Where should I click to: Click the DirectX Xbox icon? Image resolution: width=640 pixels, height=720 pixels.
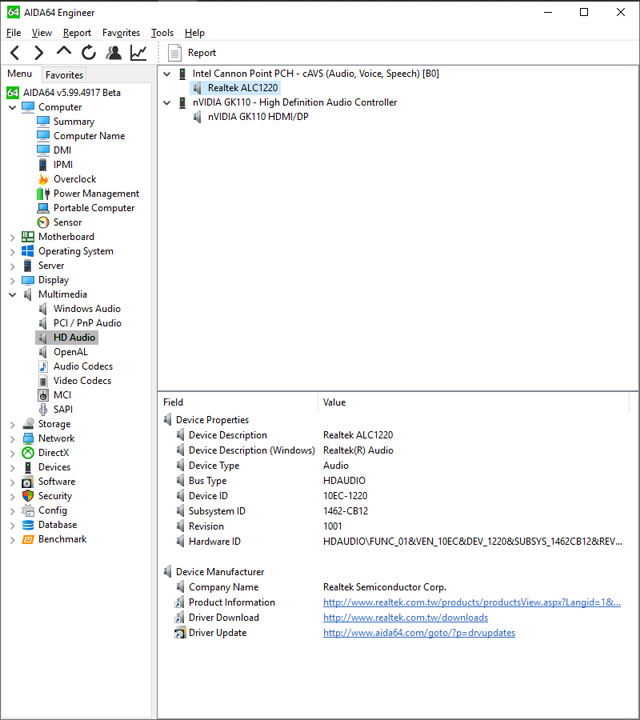[x=28, y=453]
